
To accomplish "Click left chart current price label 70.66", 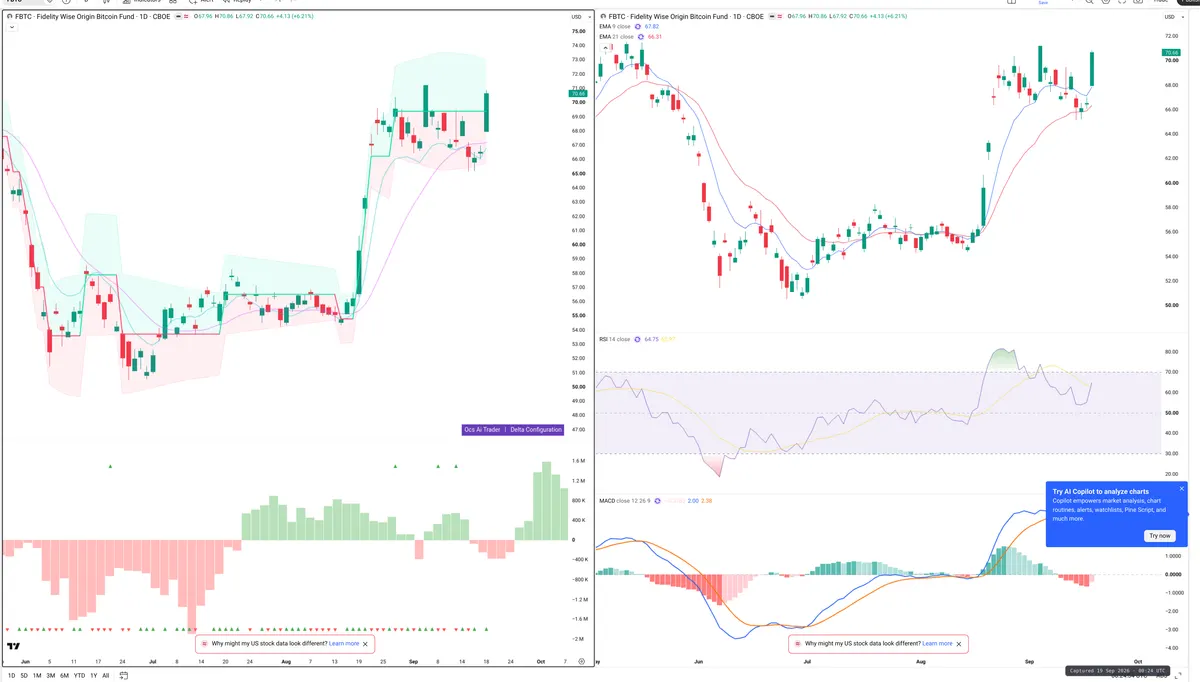I will coord(578,93).
